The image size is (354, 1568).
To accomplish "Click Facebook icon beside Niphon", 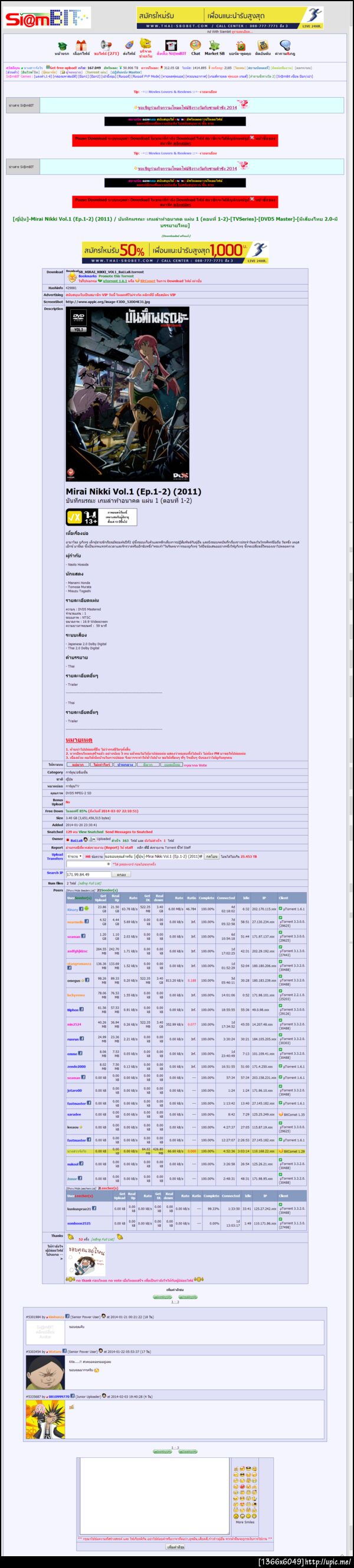I will point(82,1009).
